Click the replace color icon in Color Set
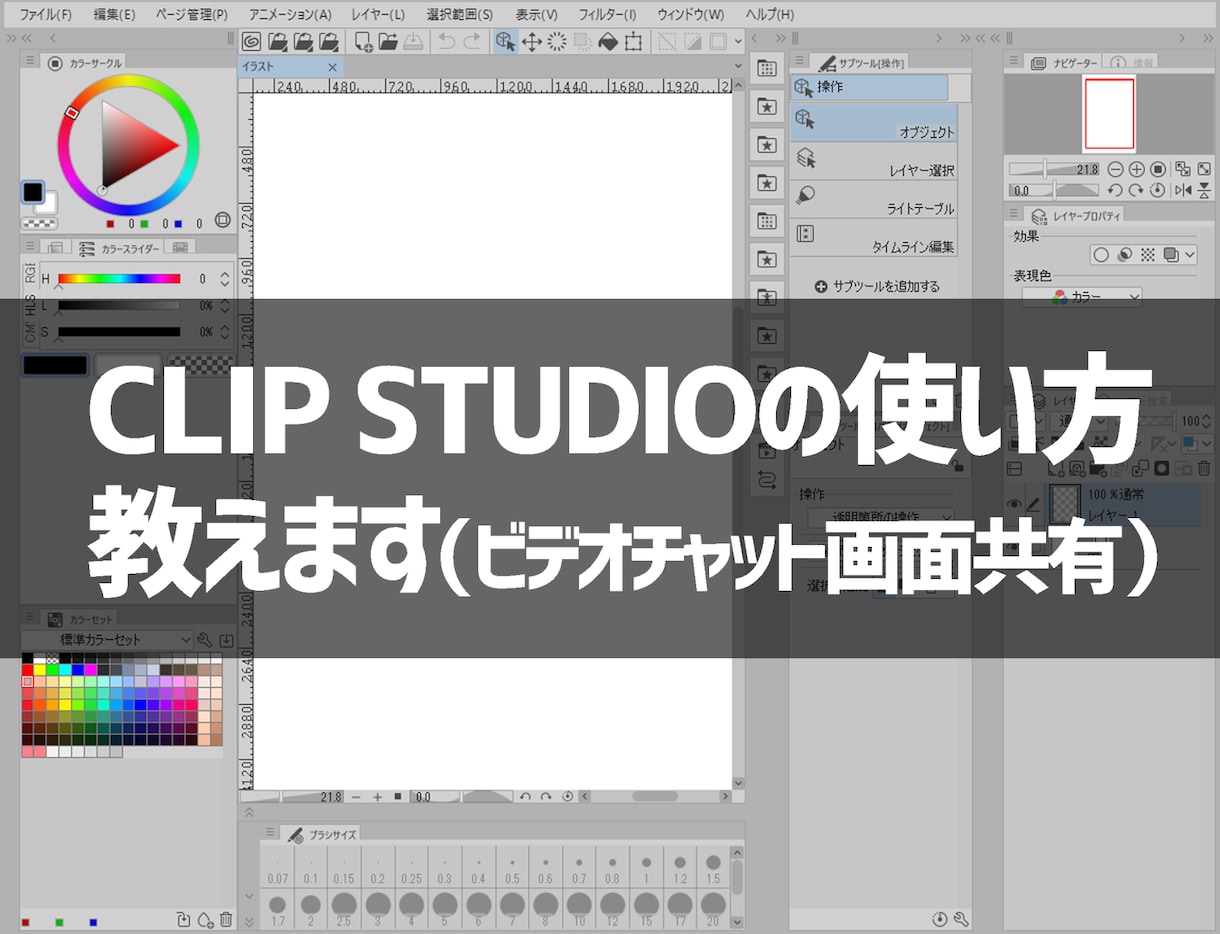1220x934 pixels. 183,920
